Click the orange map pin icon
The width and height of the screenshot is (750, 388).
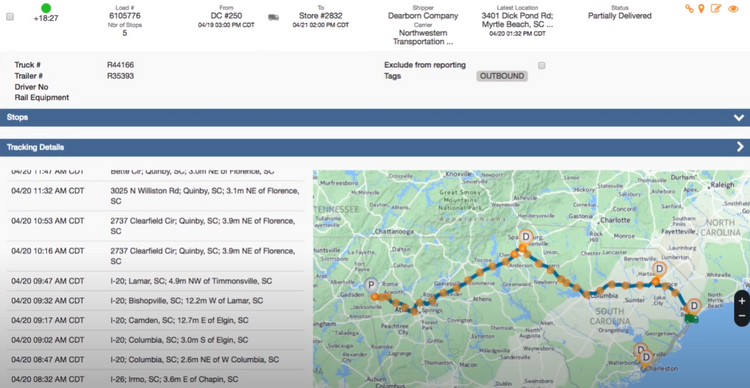click(x=701, y=9)
